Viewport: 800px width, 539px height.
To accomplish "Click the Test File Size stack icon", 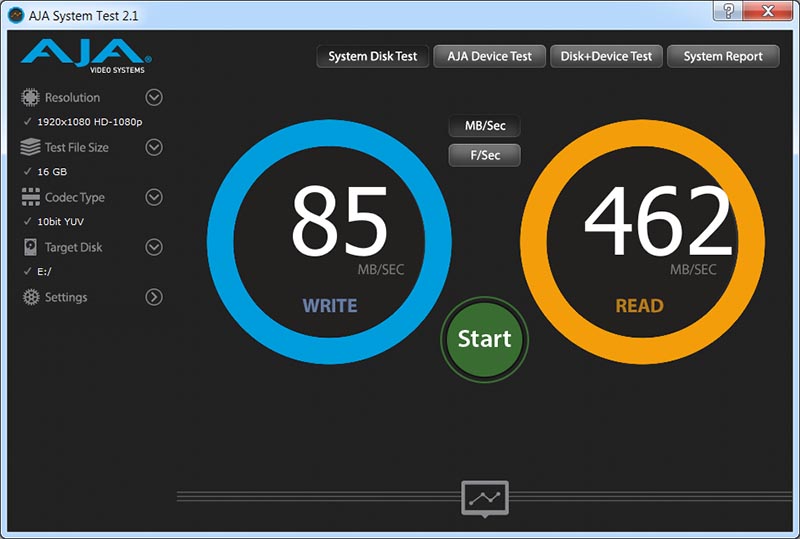I will coord(30,147).
